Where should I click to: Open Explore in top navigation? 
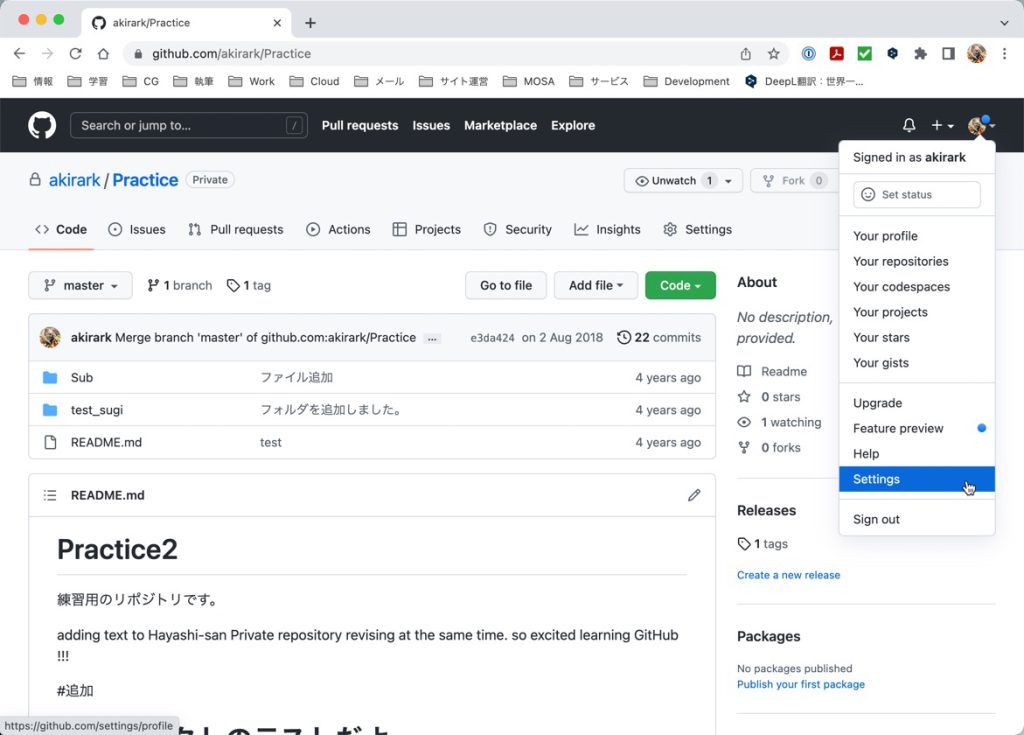573,125
